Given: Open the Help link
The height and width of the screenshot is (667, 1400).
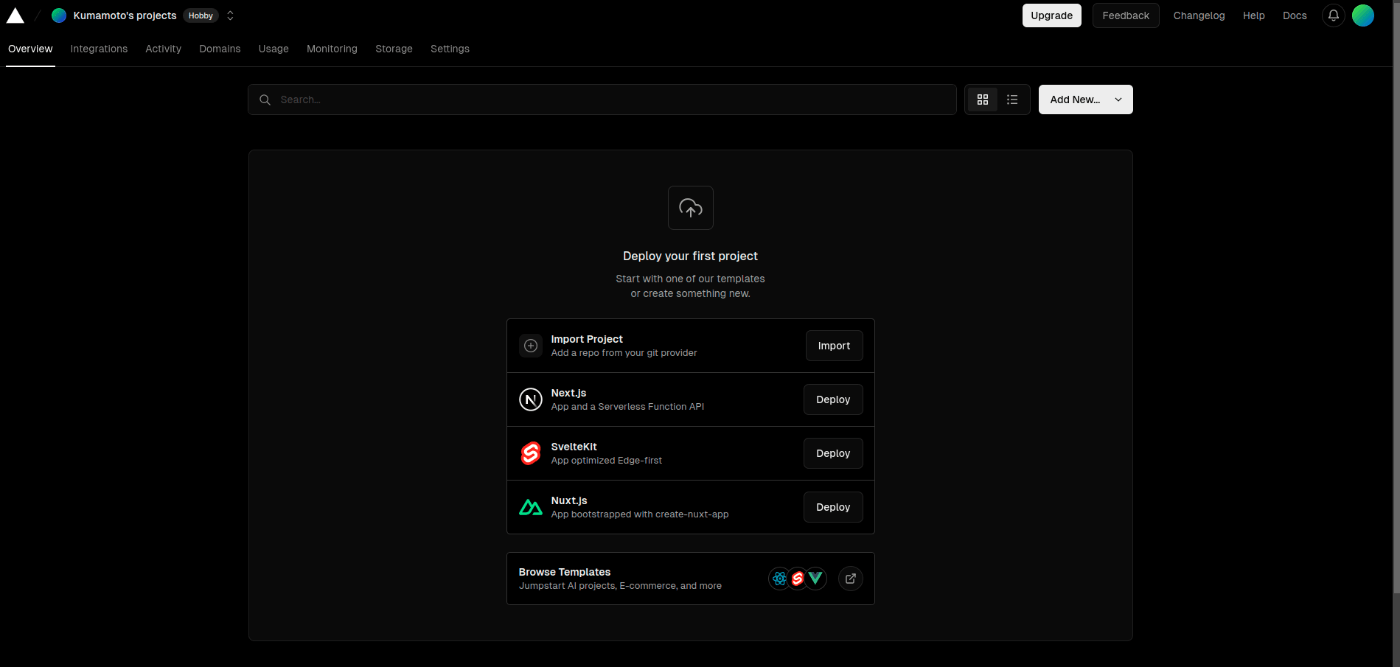Looking at the screenshot, I should click(x=1254, y=15).
